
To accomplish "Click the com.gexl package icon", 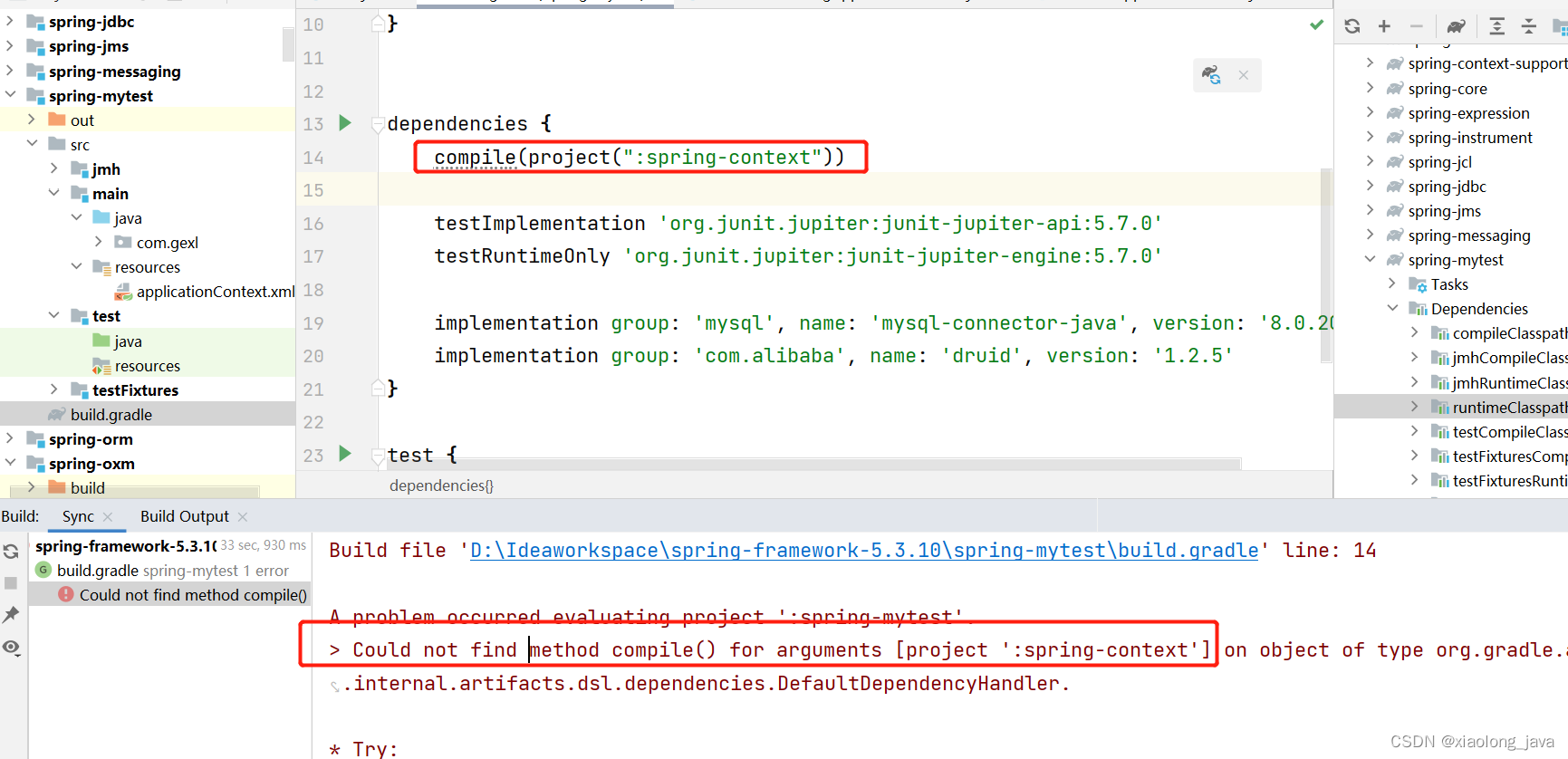I will 123,242.
